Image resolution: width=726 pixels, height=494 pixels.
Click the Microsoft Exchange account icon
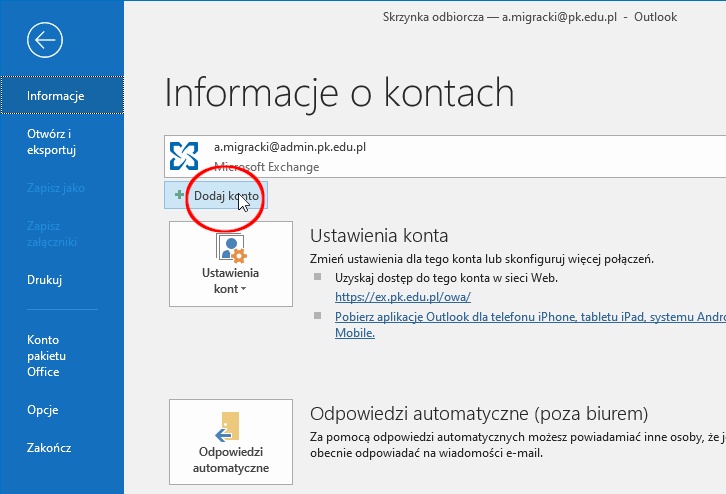(185, 156)
